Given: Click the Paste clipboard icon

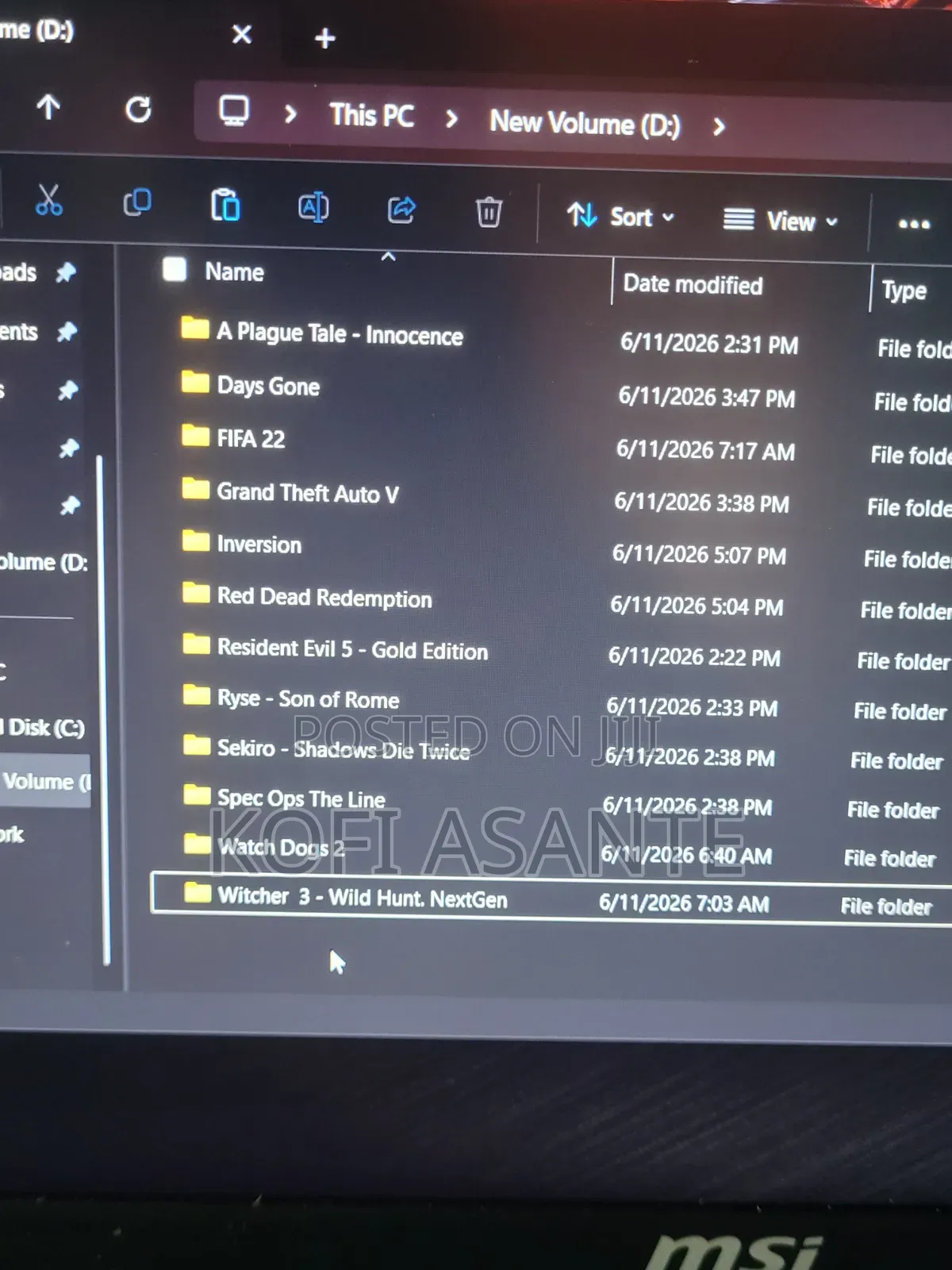Looking at the screenshot, I should click(225, 206).
